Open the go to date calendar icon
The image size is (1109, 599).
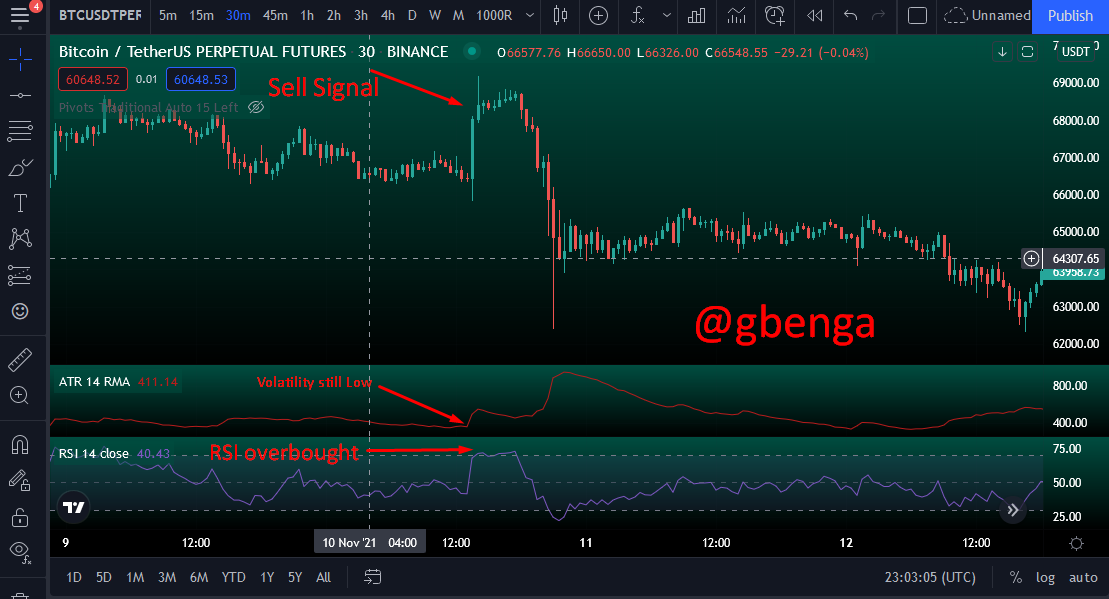click(373, 577)
